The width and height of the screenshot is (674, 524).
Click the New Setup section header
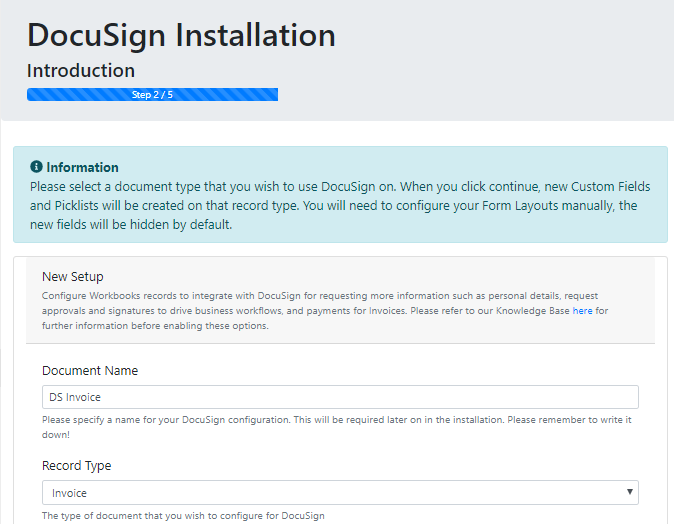pyautogui.click(x=73, y=276)
